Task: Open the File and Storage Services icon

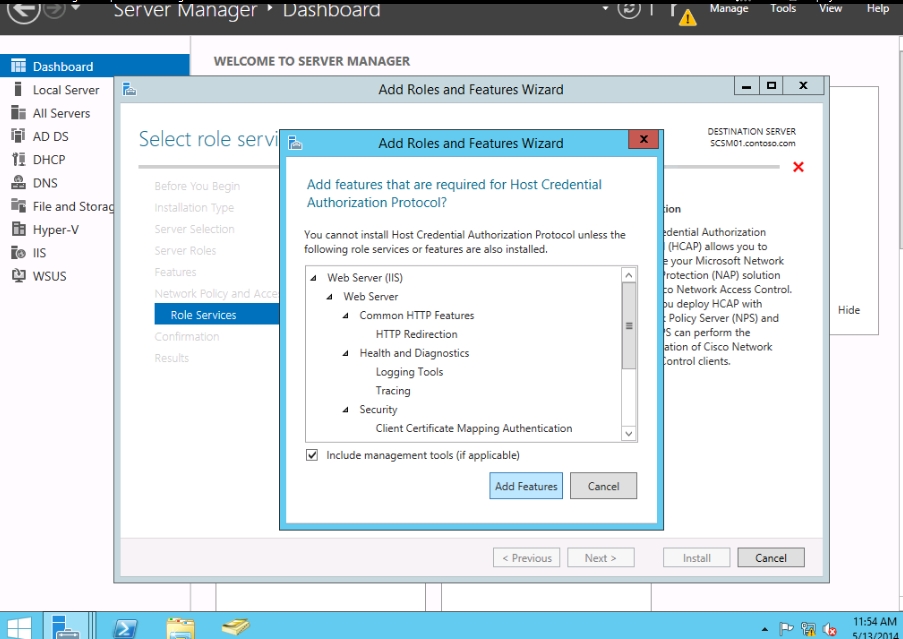Action: tap(18, 206)
